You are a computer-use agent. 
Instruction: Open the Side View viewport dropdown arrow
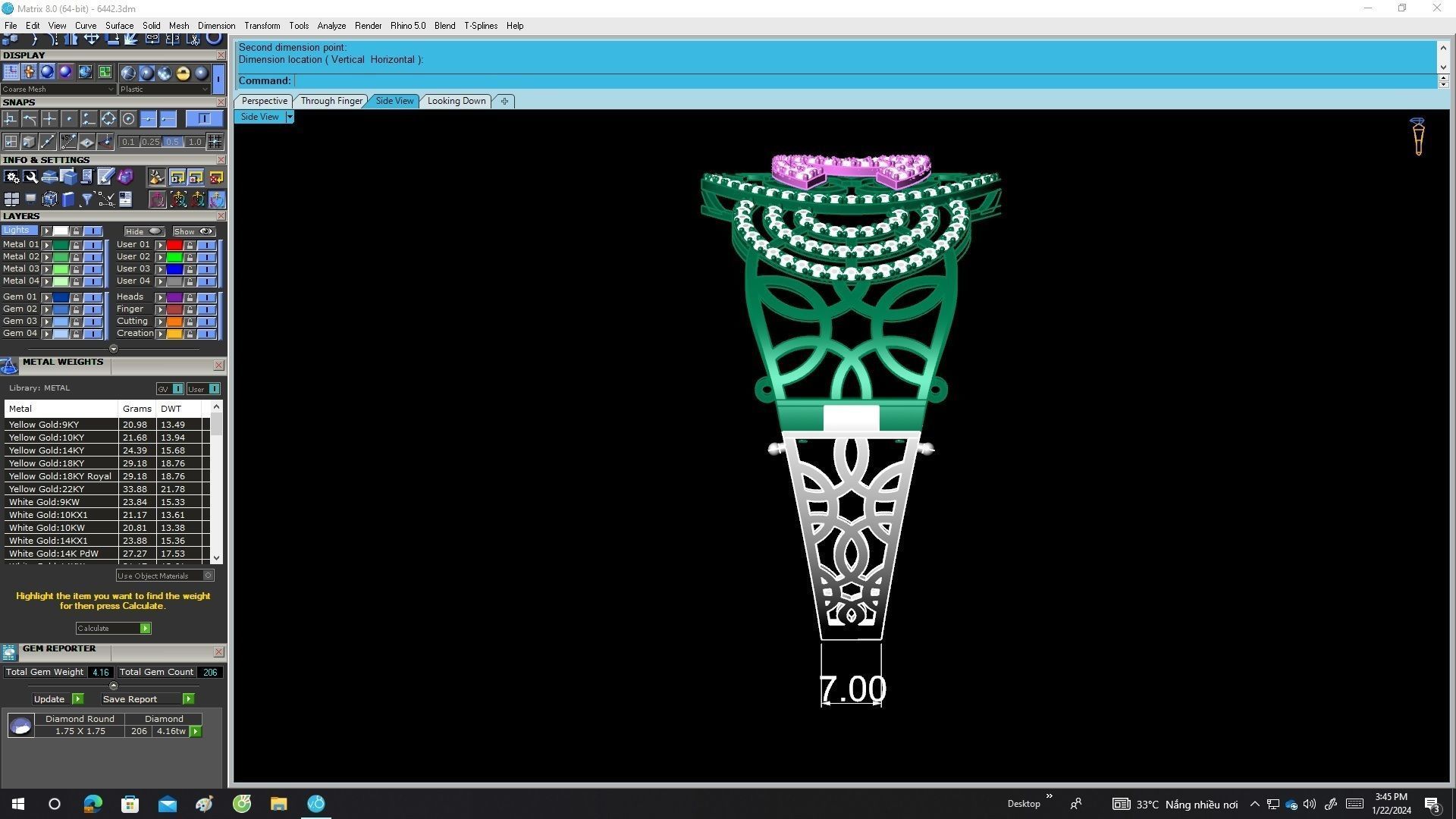(x=290, y=117)
